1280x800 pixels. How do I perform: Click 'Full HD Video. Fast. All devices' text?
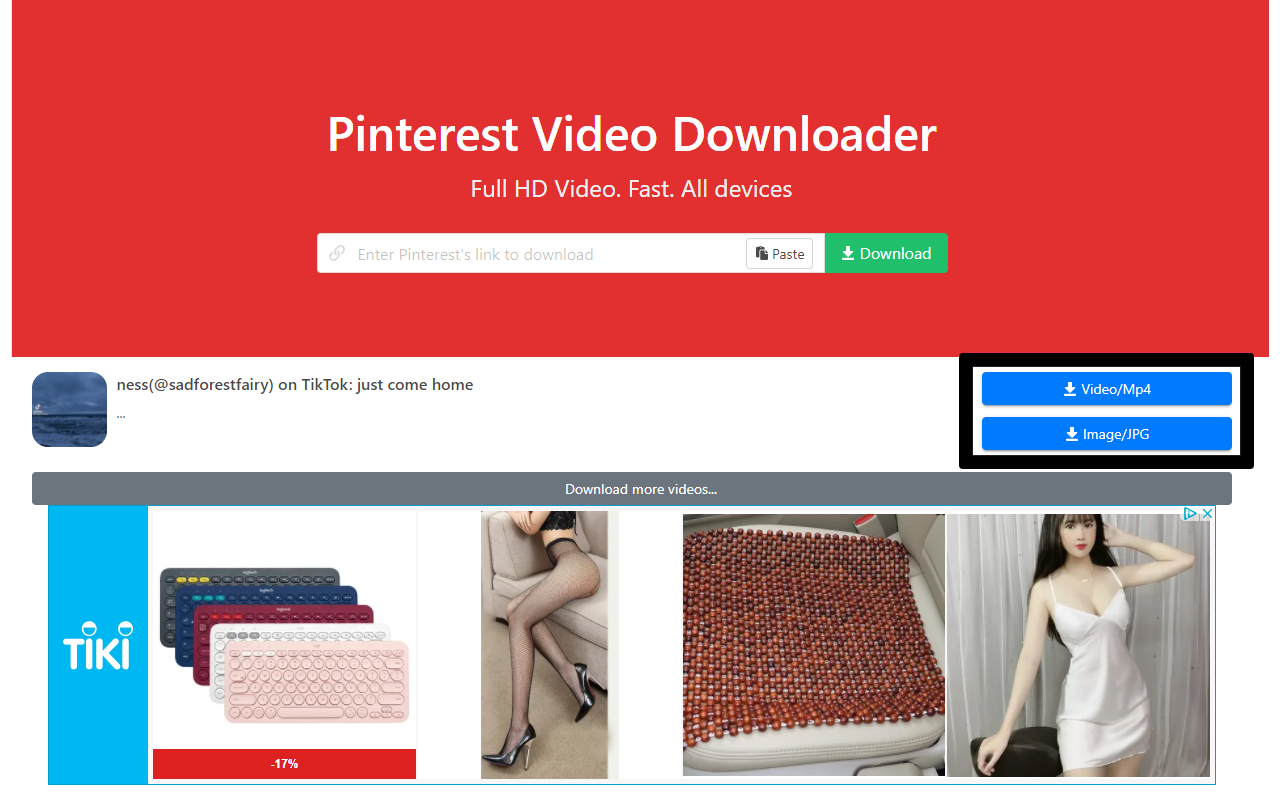coord(632,189)
